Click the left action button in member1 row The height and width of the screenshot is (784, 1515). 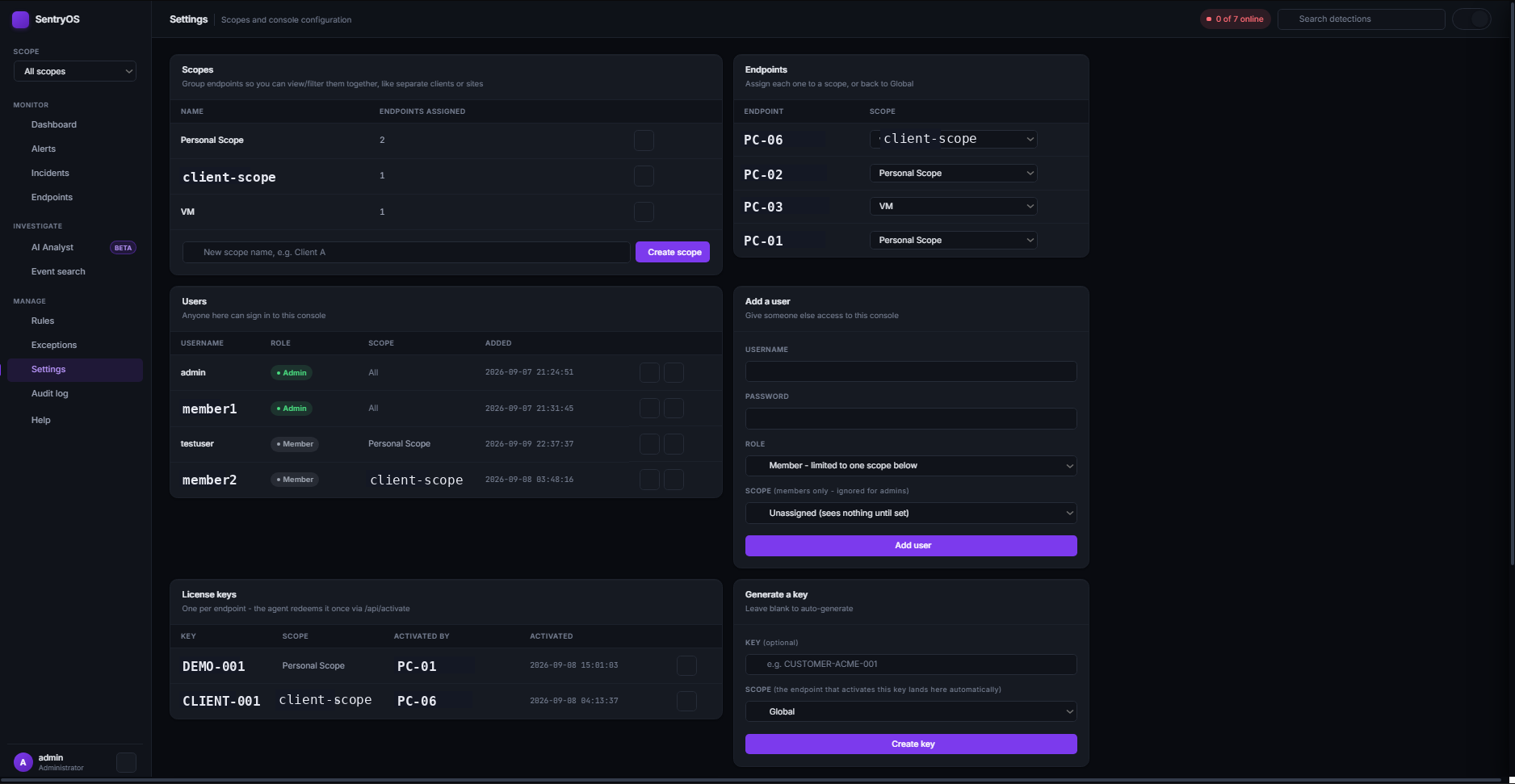click(x=649, y=409)
